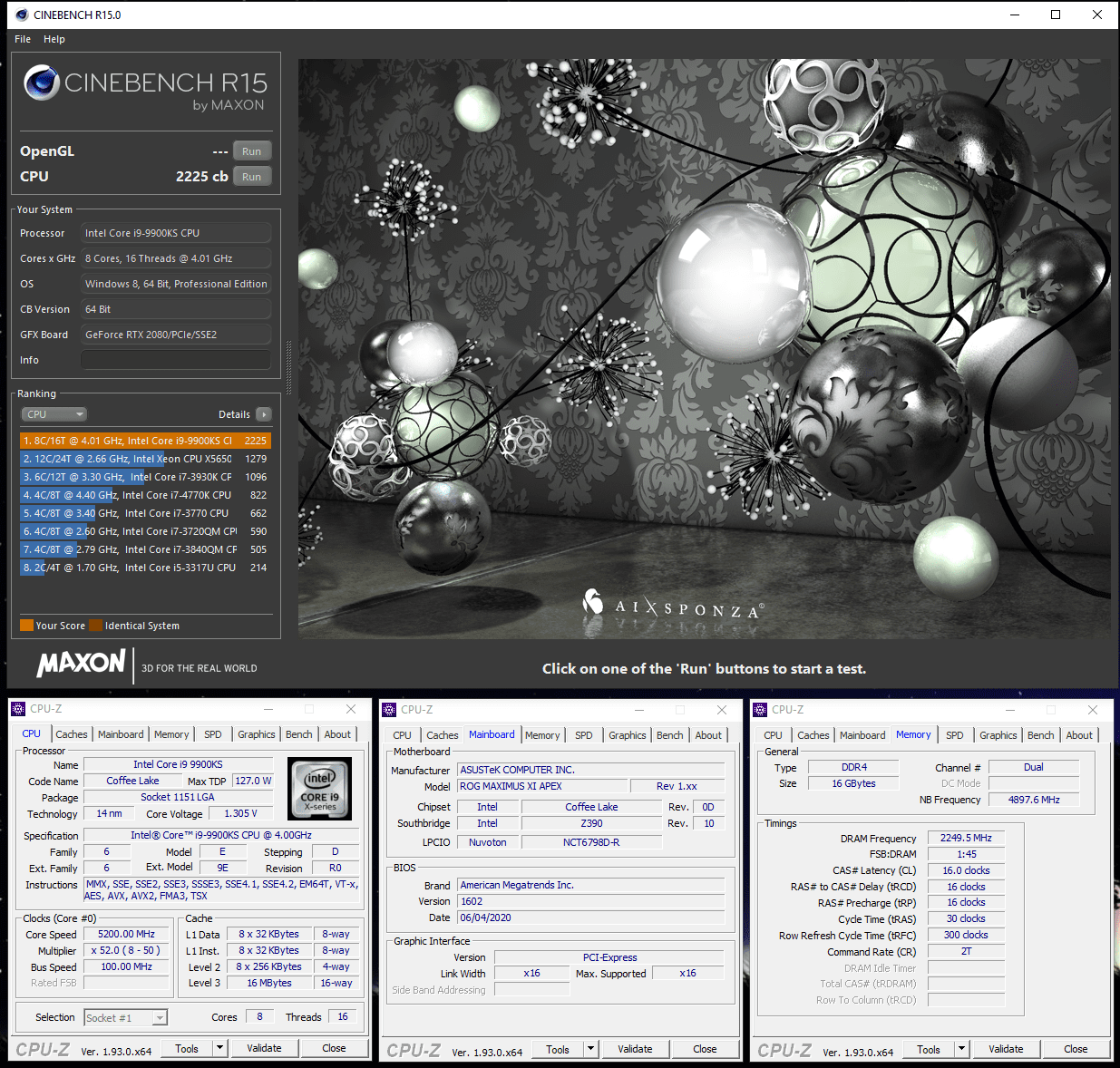Click Validate in Memory CPU-Z window
1120x1068 pixels.
click(1006, 1049)
